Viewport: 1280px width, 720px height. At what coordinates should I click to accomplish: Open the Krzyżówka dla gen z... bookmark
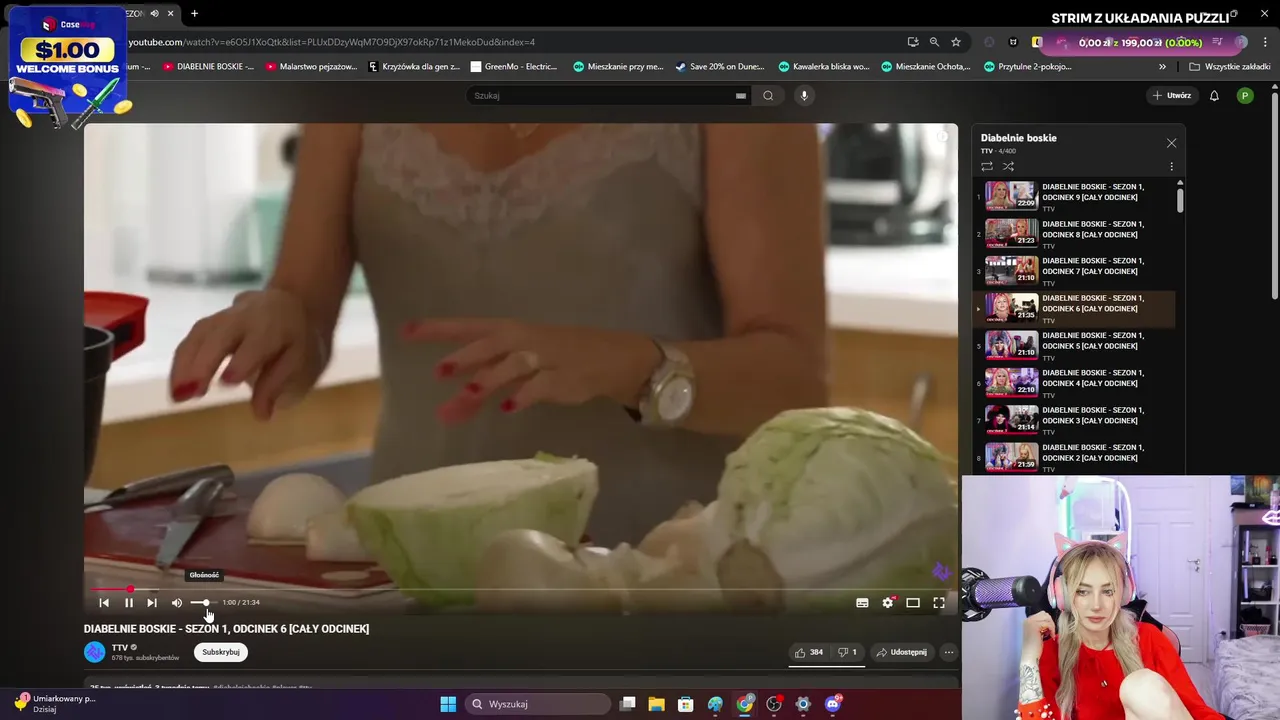414,67
